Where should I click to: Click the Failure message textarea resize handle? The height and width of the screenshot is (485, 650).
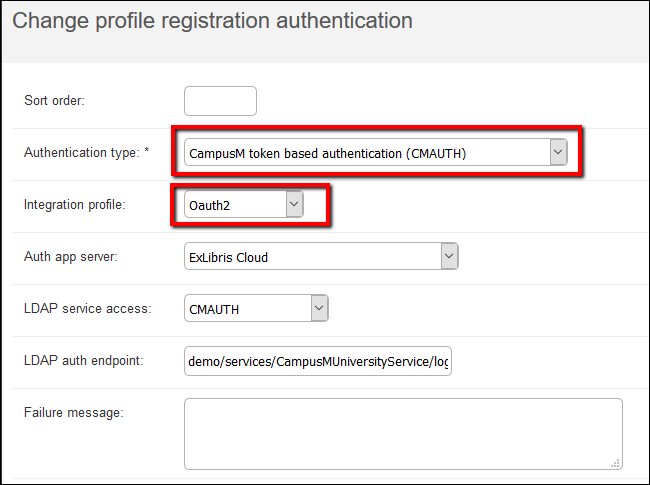(616, 463)
